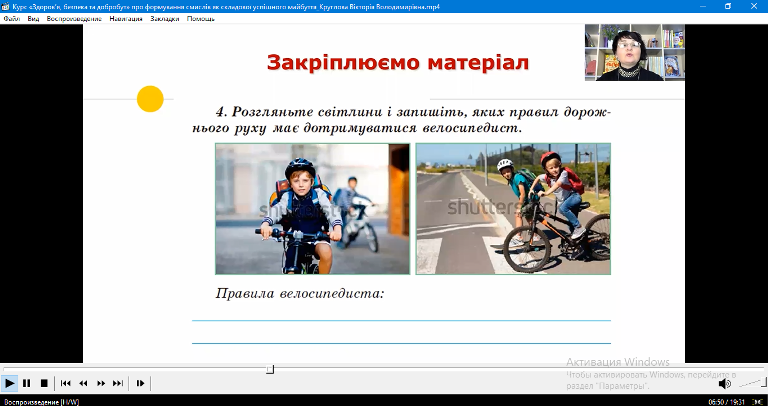The height and width of the screenshot is (406, 768).
Task: Click the Правила велосипедиста text
Action: [x=300, y=293]
